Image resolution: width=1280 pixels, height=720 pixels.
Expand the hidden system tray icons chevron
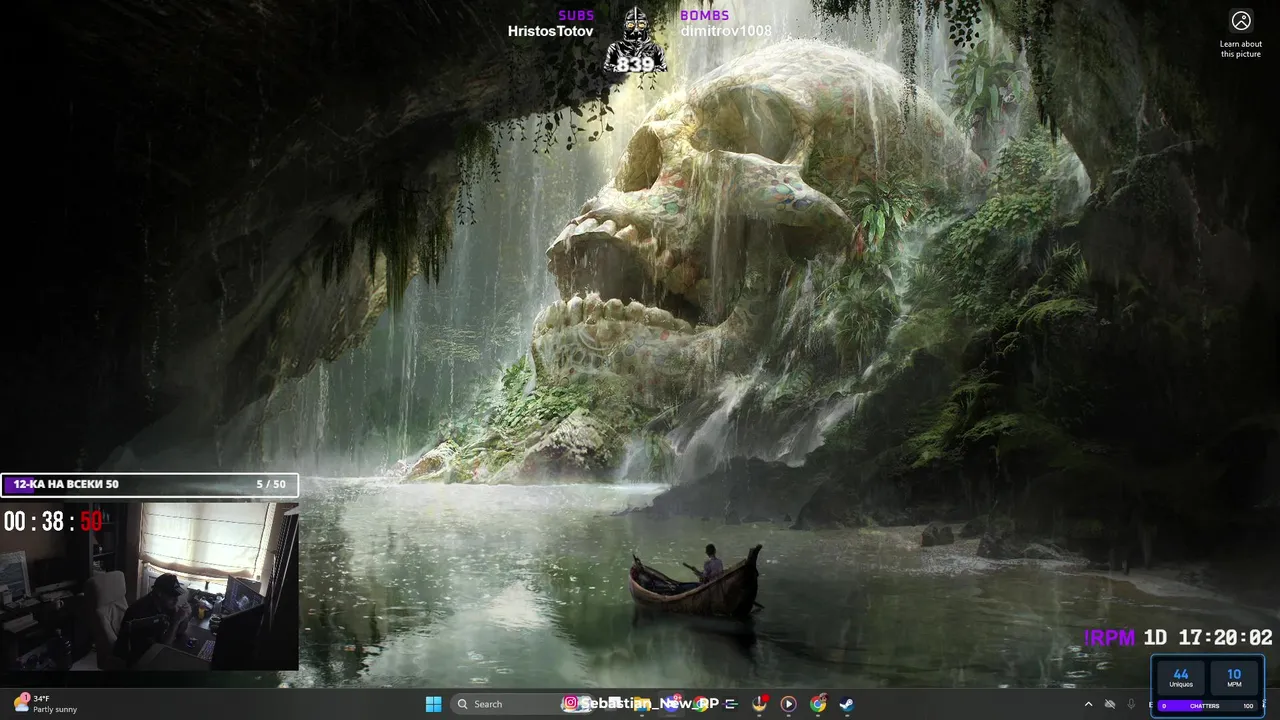coord(1088,704)
